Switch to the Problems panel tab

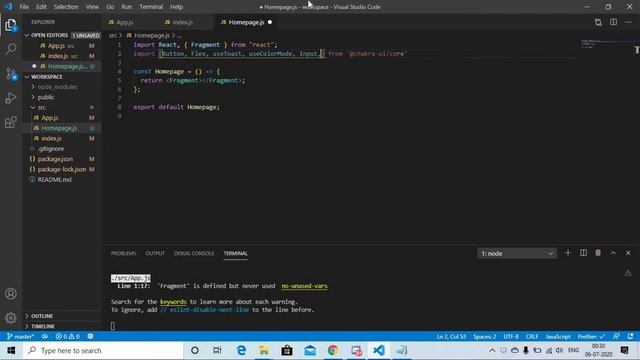(x=123, y=253)
